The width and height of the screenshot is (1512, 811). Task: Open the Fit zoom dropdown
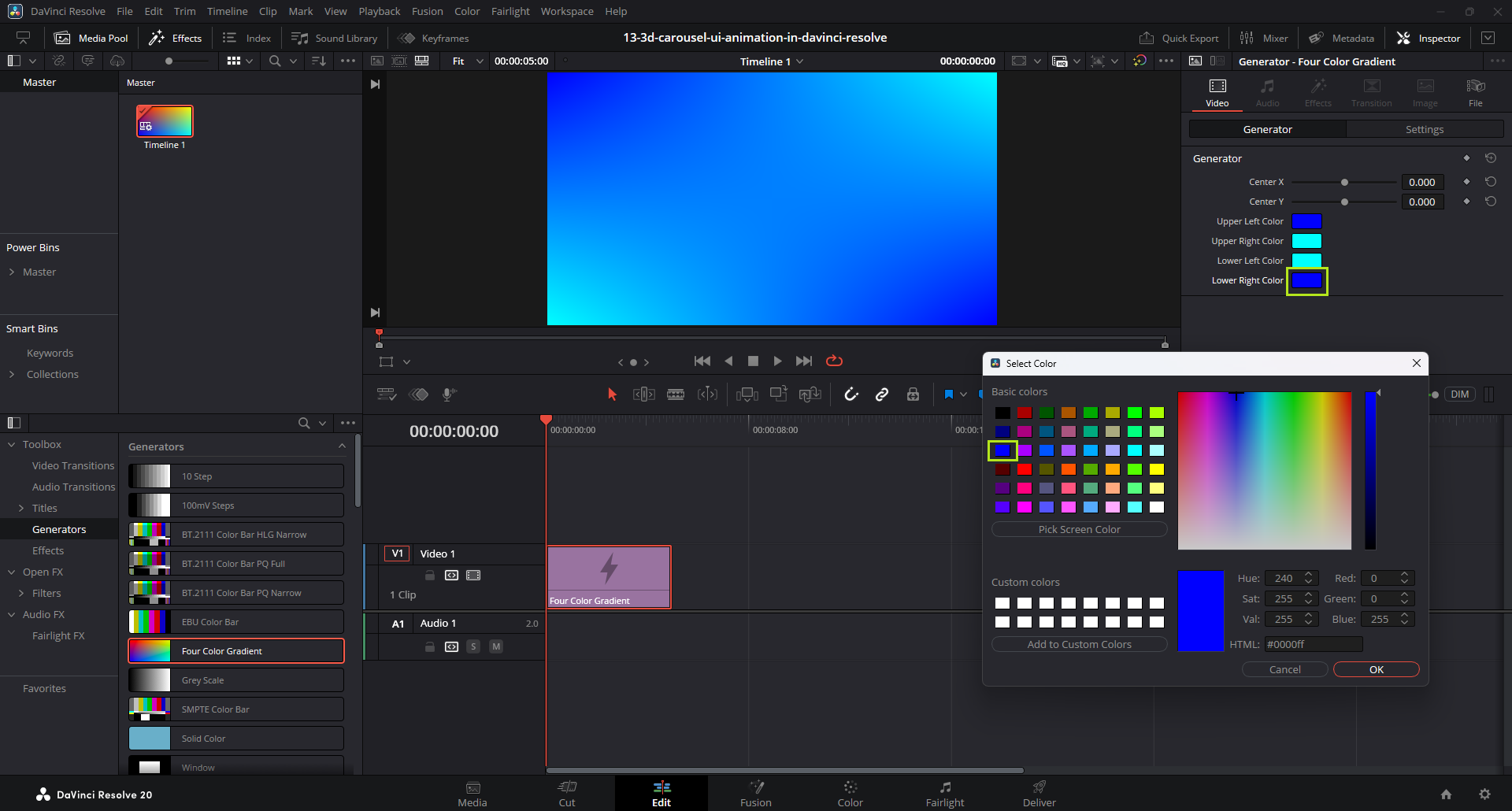468,61
